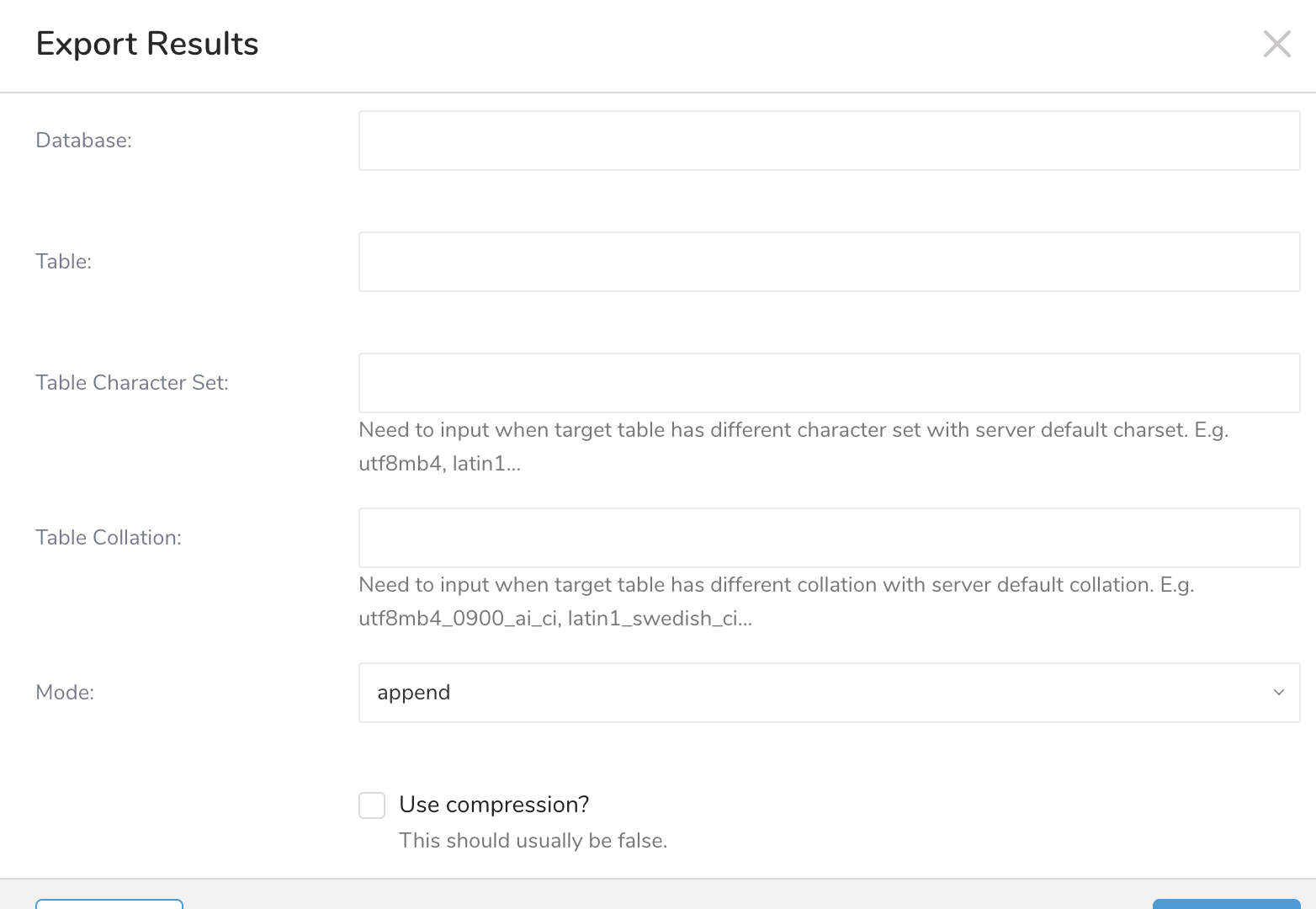
Task: Close the Export Results dialog
Action: click(x=1276, y=44)
